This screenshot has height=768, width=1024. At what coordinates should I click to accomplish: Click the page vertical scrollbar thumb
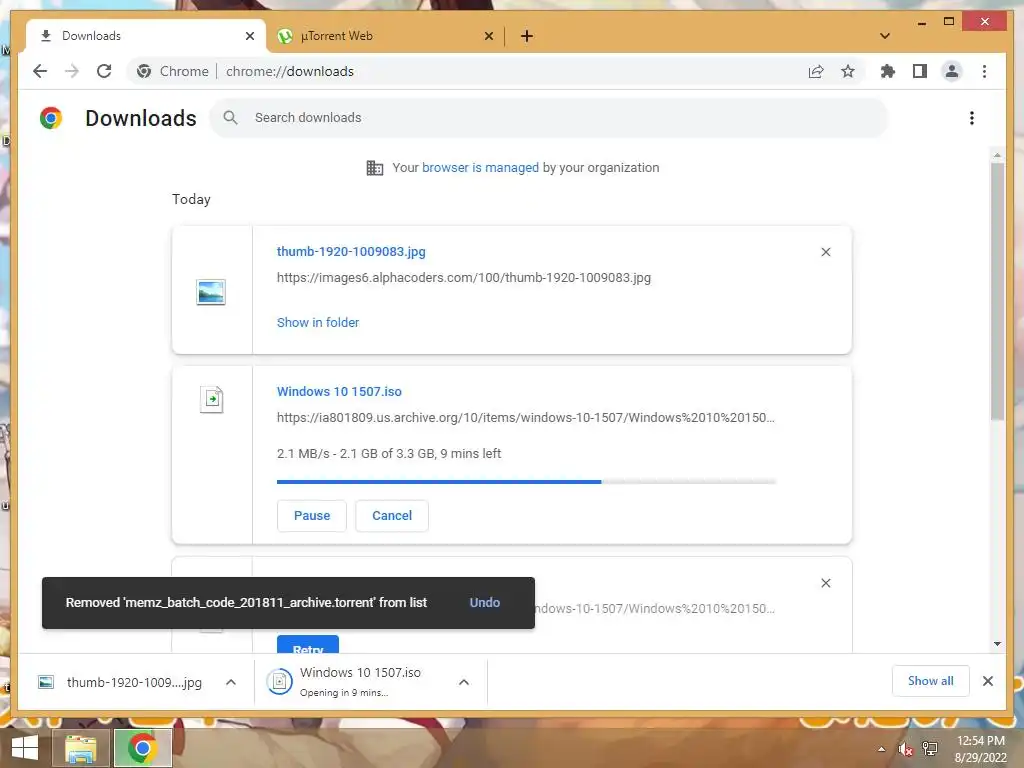[997, 291]
